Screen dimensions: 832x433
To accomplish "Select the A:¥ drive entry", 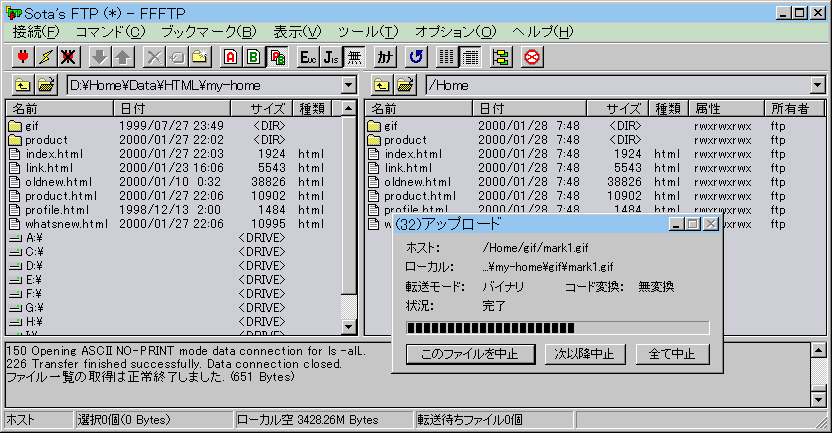I will (26, 238).
